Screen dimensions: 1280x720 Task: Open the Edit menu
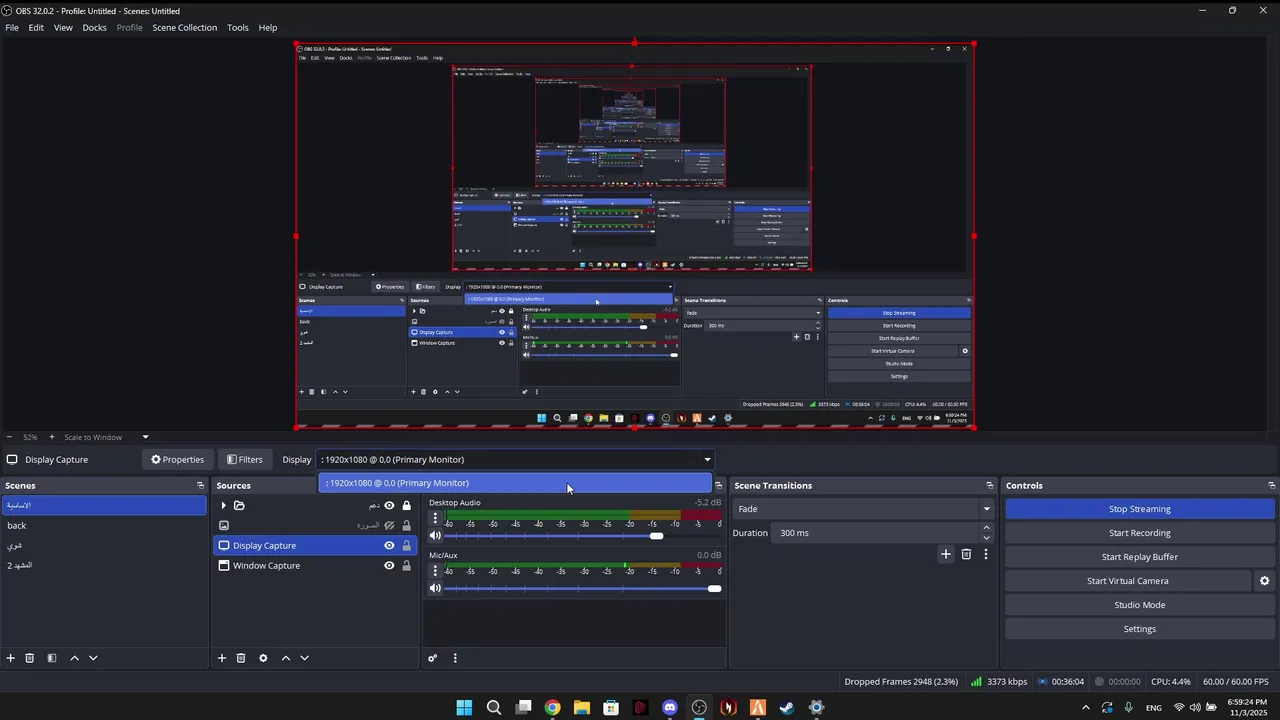[36, 28]
